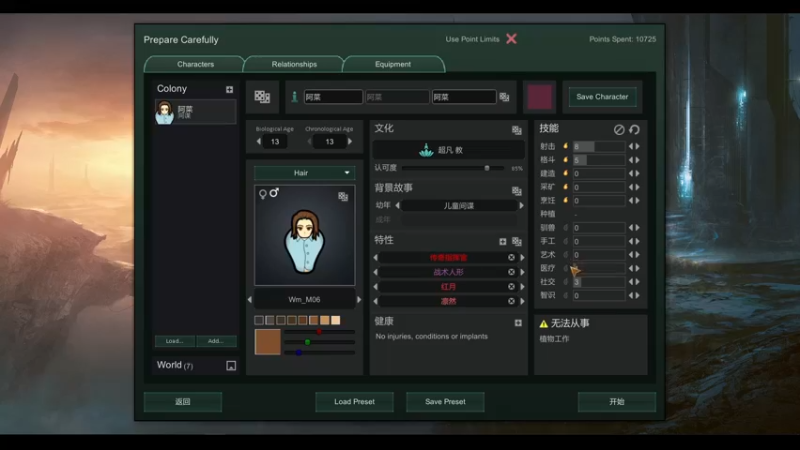The image size is (800, 450).
Task: Click the 超凡教 ideology lotus icon
Action: pyautogui.click(x=426, y=149)
